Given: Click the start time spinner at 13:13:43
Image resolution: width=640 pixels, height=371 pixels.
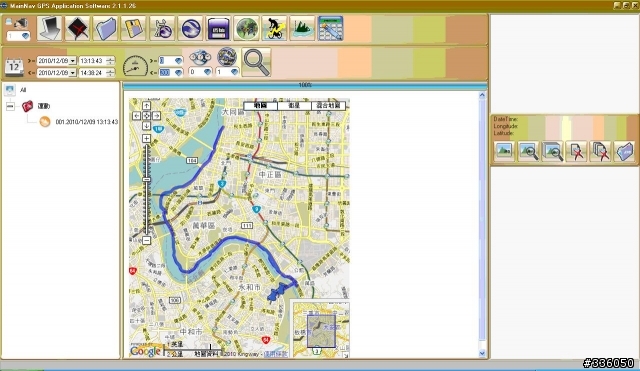Looking at the screenshot, I should click(x=111, y=61).
